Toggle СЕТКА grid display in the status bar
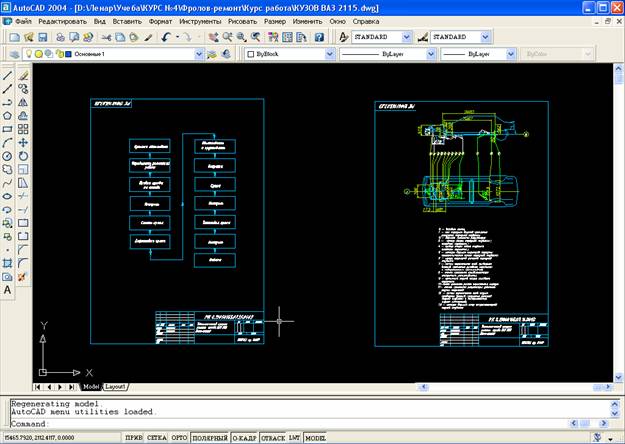Image resolution: width=625 pixels, height=444 pixels. (156, 438)
